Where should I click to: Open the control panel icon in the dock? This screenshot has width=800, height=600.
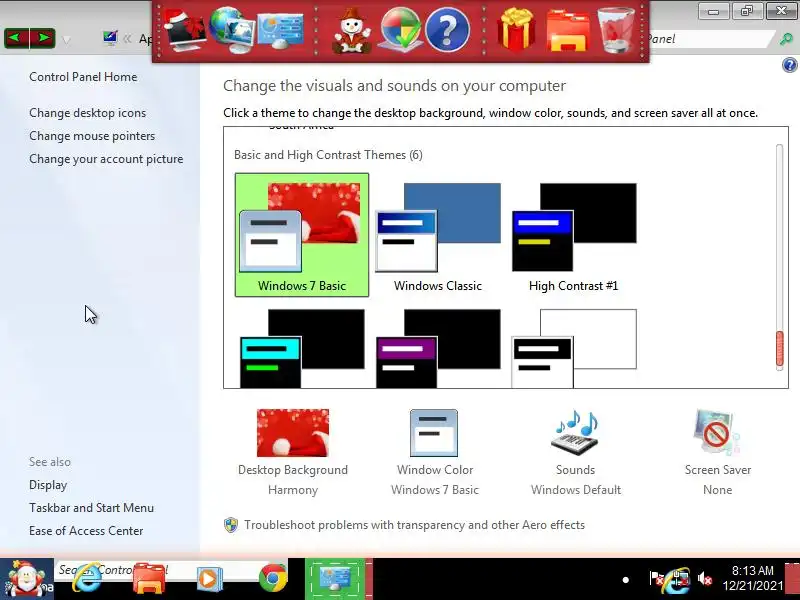click(280, 31)
